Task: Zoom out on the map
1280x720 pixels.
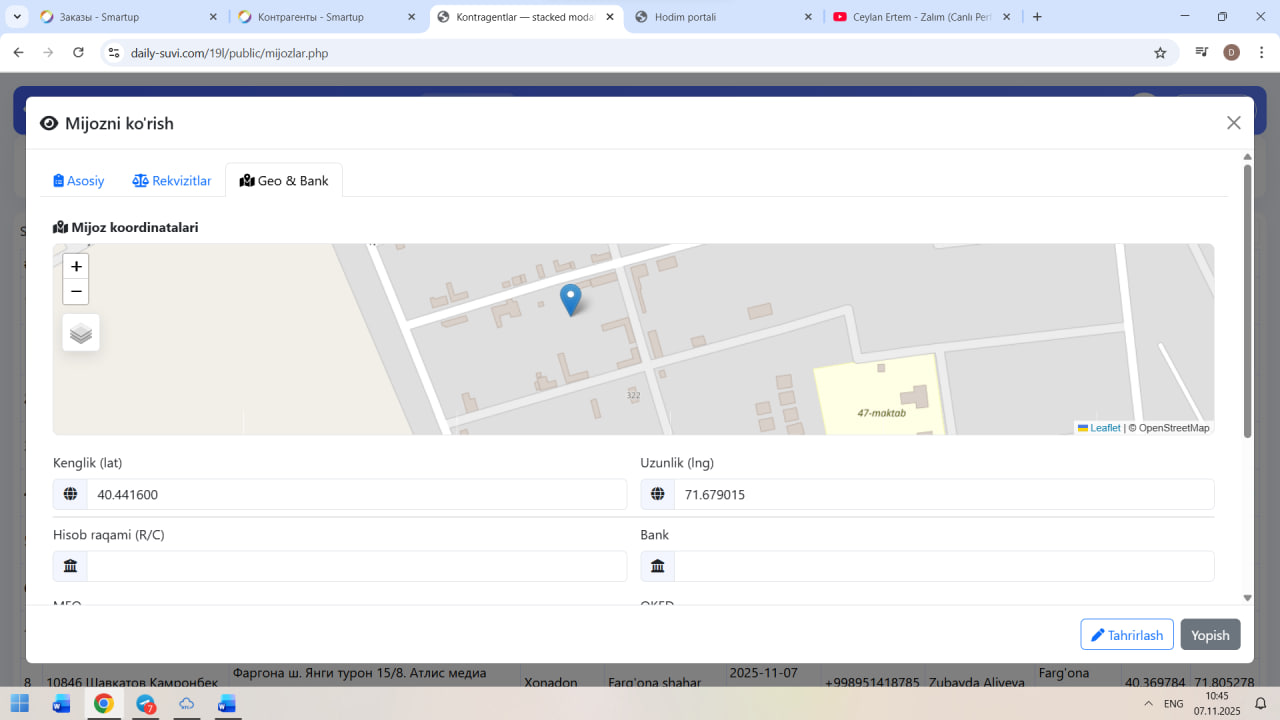Action: [76, 292]
